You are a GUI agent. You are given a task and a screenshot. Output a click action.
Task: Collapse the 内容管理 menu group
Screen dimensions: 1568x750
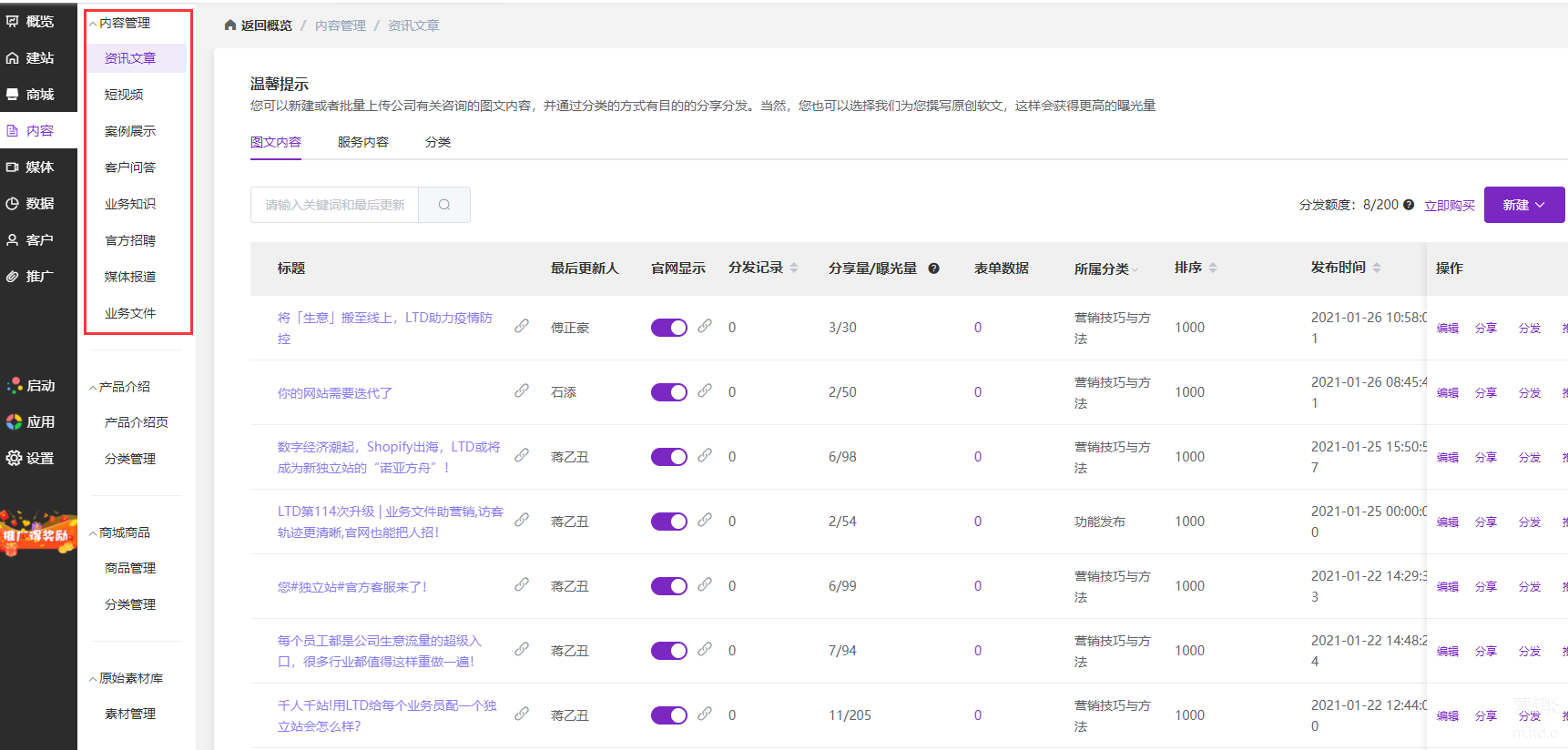point(124,23)
